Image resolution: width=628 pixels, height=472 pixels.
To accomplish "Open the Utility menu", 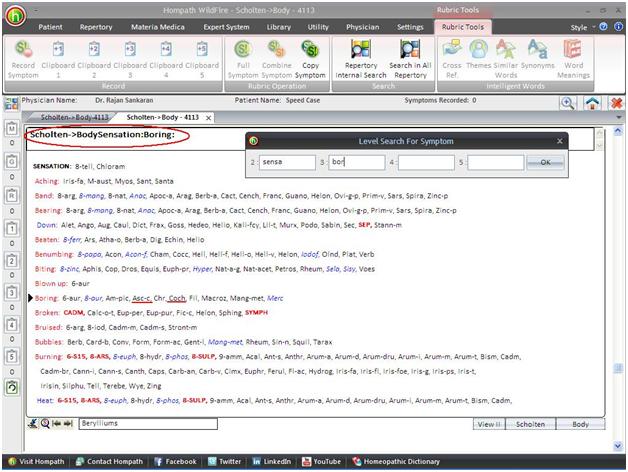I will pos(318,27).
